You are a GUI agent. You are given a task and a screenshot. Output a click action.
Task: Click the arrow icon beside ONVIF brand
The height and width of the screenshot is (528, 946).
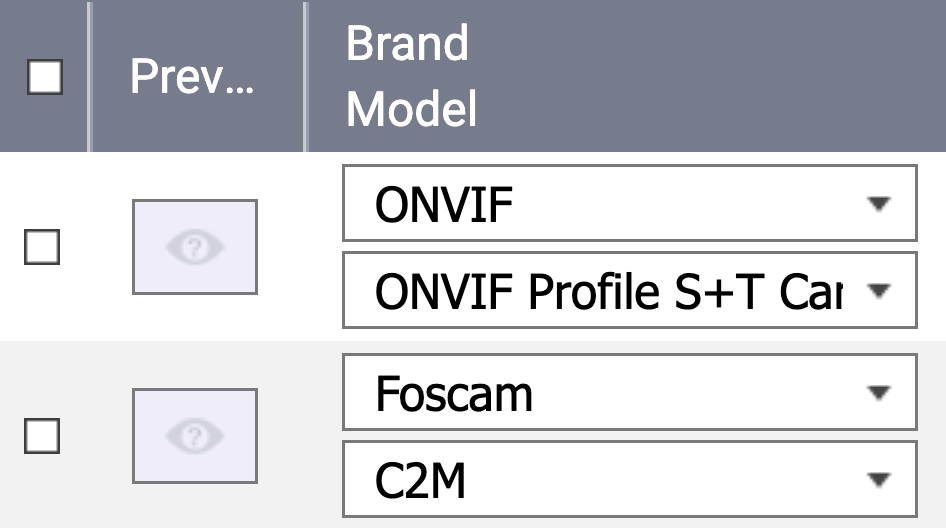point(878,205)
